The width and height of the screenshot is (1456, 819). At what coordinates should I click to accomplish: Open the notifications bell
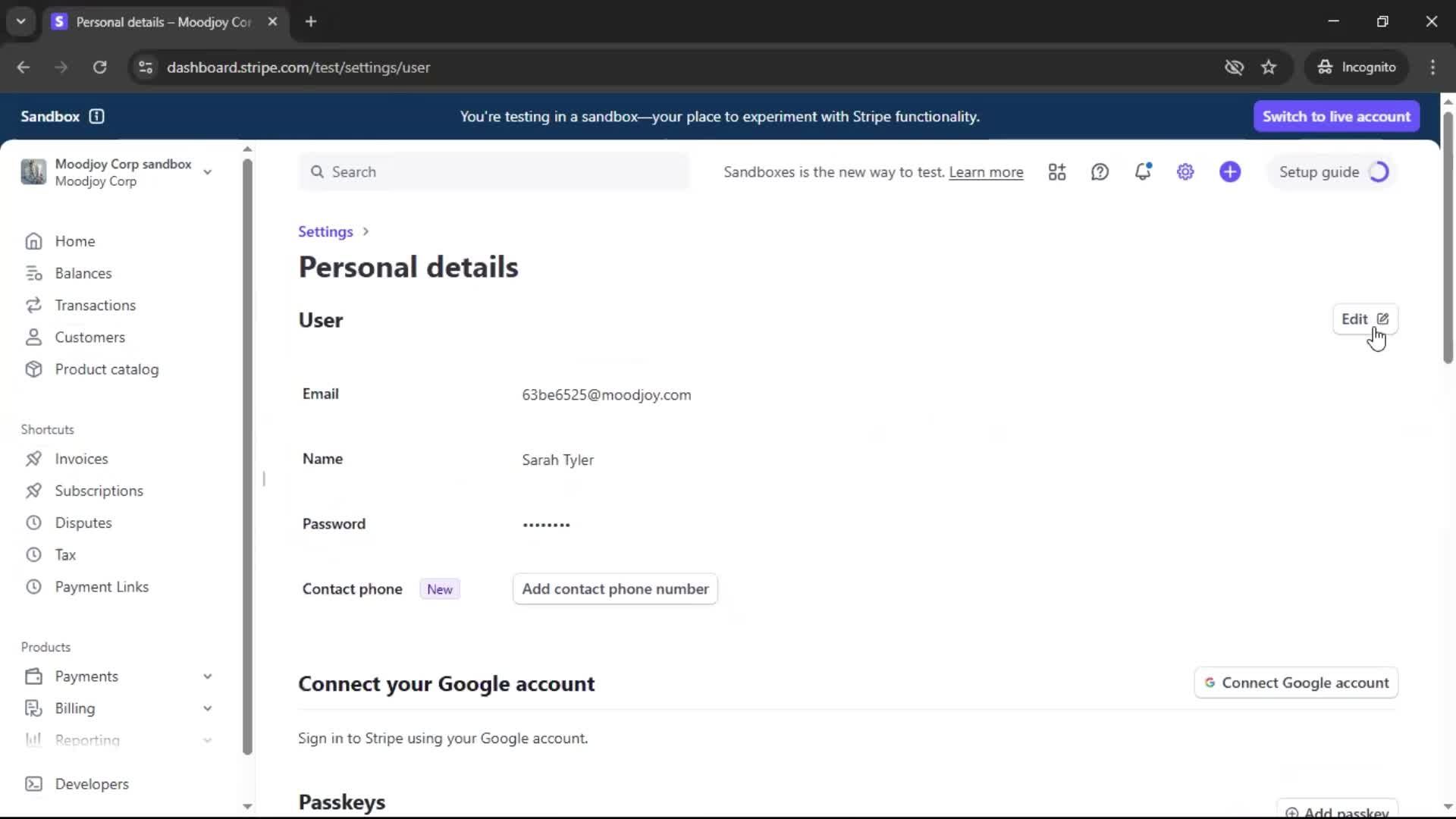tap(1143, 172)
